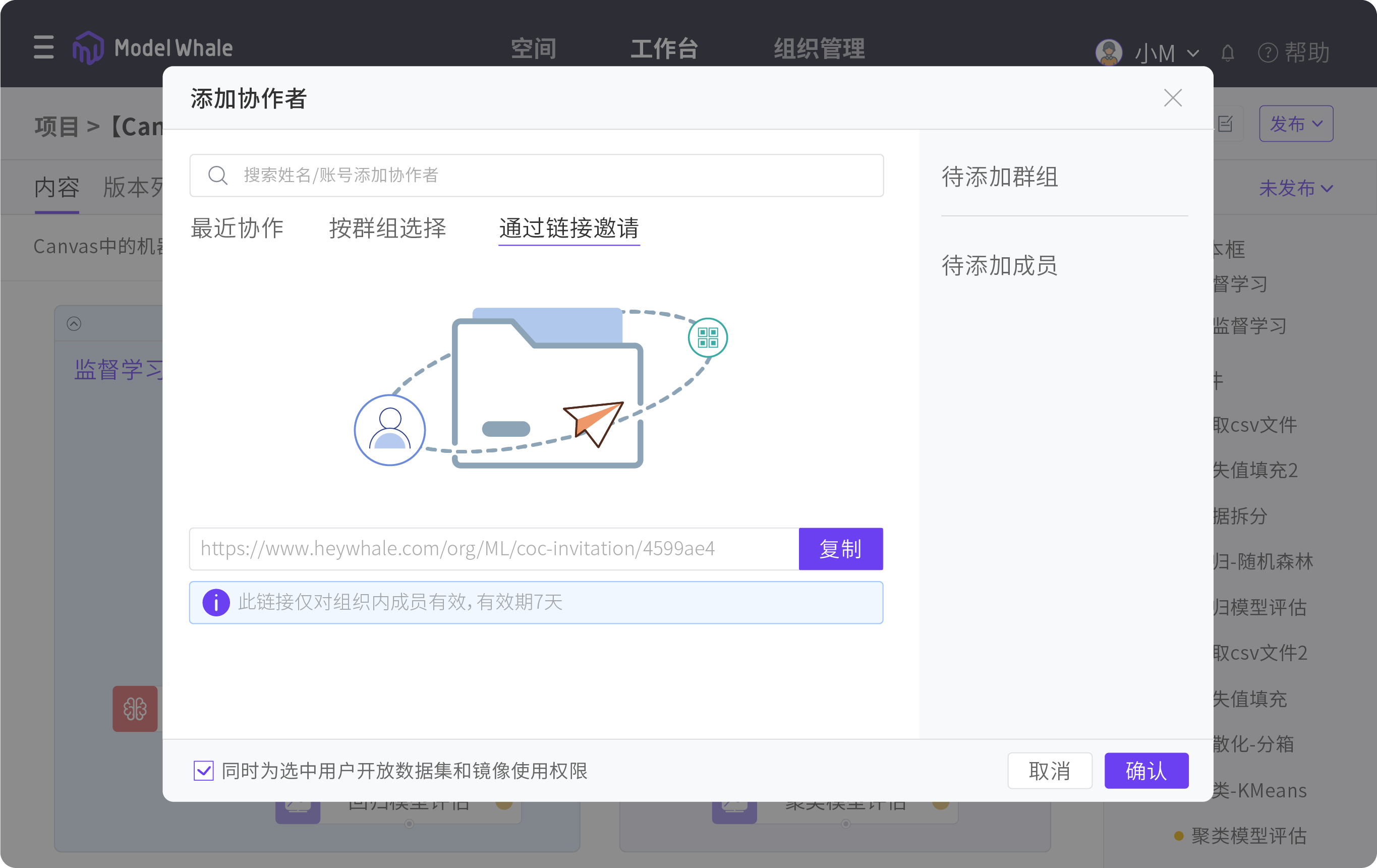1377x868 pixels.
Task: Close the add collaborator dialog
Action: (1172, 98)
